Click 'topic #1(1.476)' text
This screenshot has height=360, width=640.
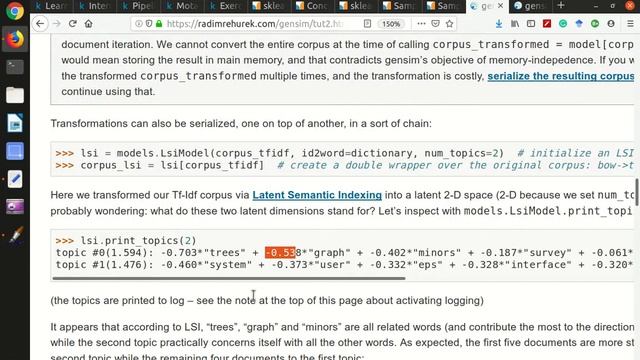click(x=104, y=264)
